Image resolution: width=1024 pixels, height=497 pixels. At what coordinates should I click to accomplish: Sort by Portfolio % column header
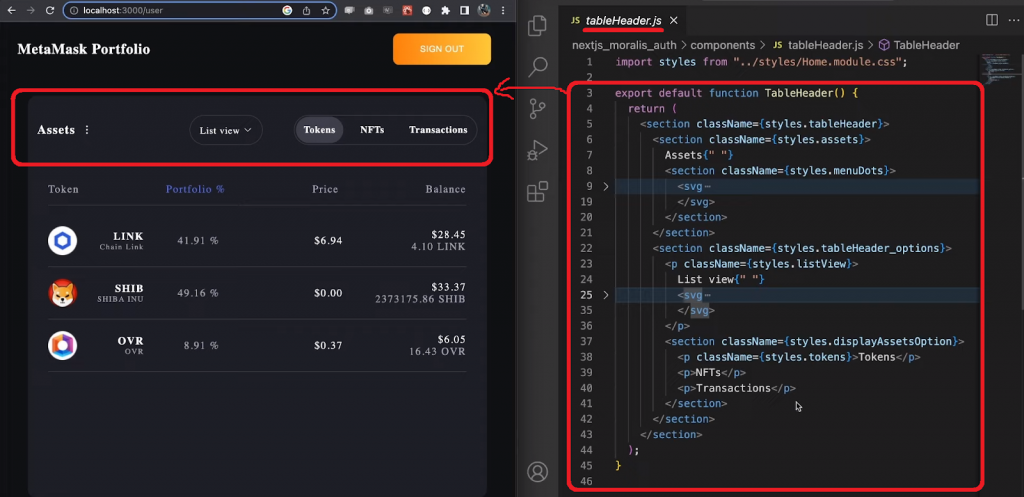[195, 189]
